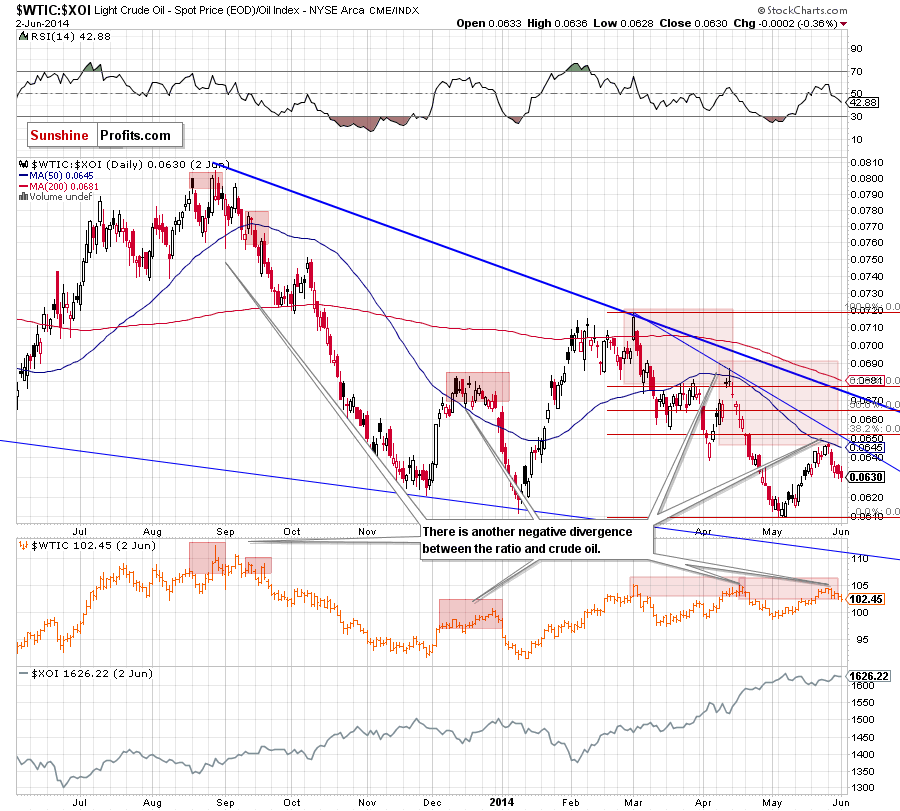The height and width of the screenshot is (811, 900).
Task: Click the RSI current value tag 42.88
Action: [x=863, y=103]
